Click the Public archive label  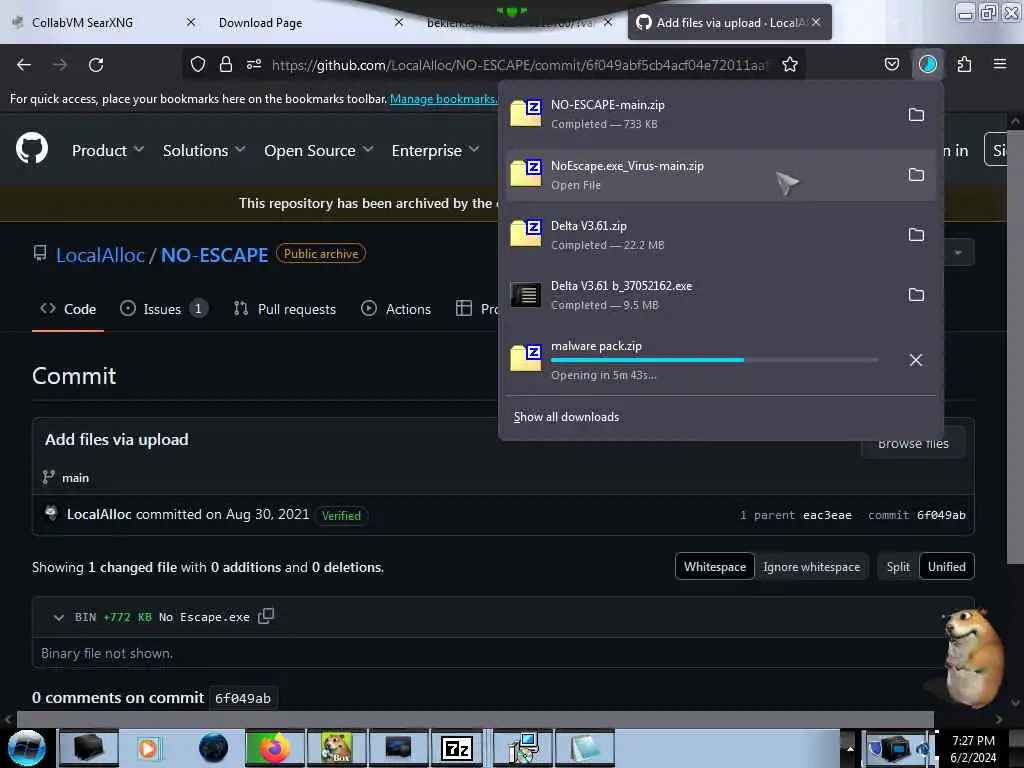tap(321, 253)
